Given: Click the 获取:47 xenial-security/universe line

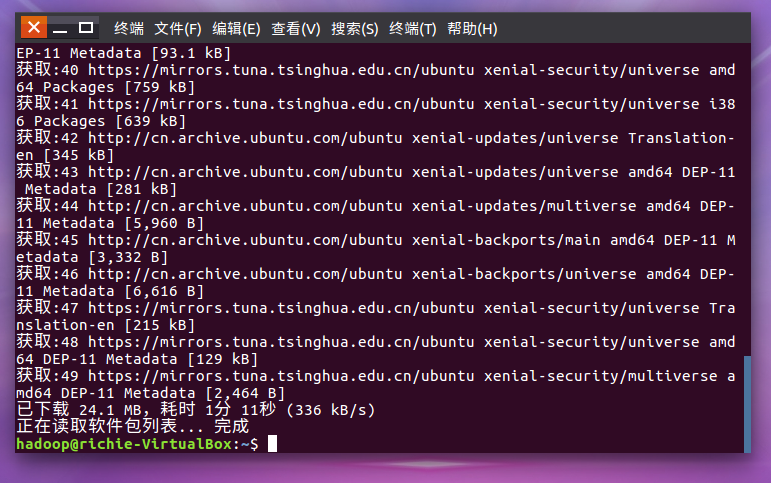Looking at the screenshot, I should tap(376, 308).
